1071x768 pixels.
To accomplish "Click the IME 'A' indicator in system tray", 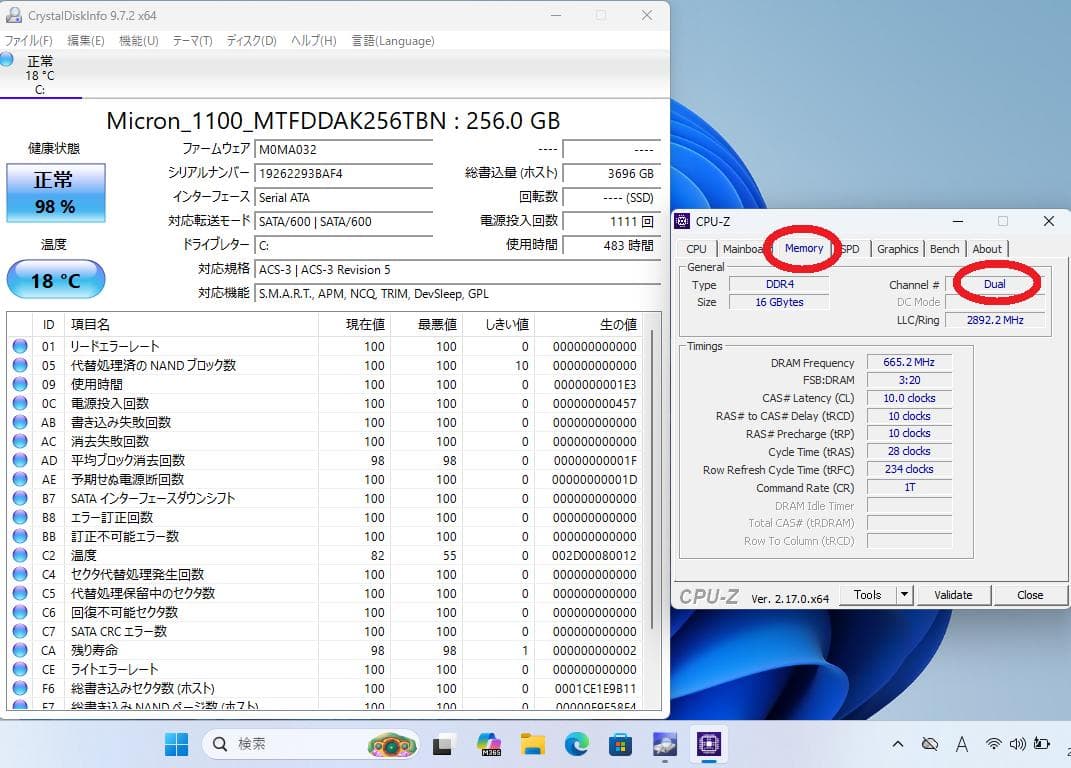I will 962,744.
